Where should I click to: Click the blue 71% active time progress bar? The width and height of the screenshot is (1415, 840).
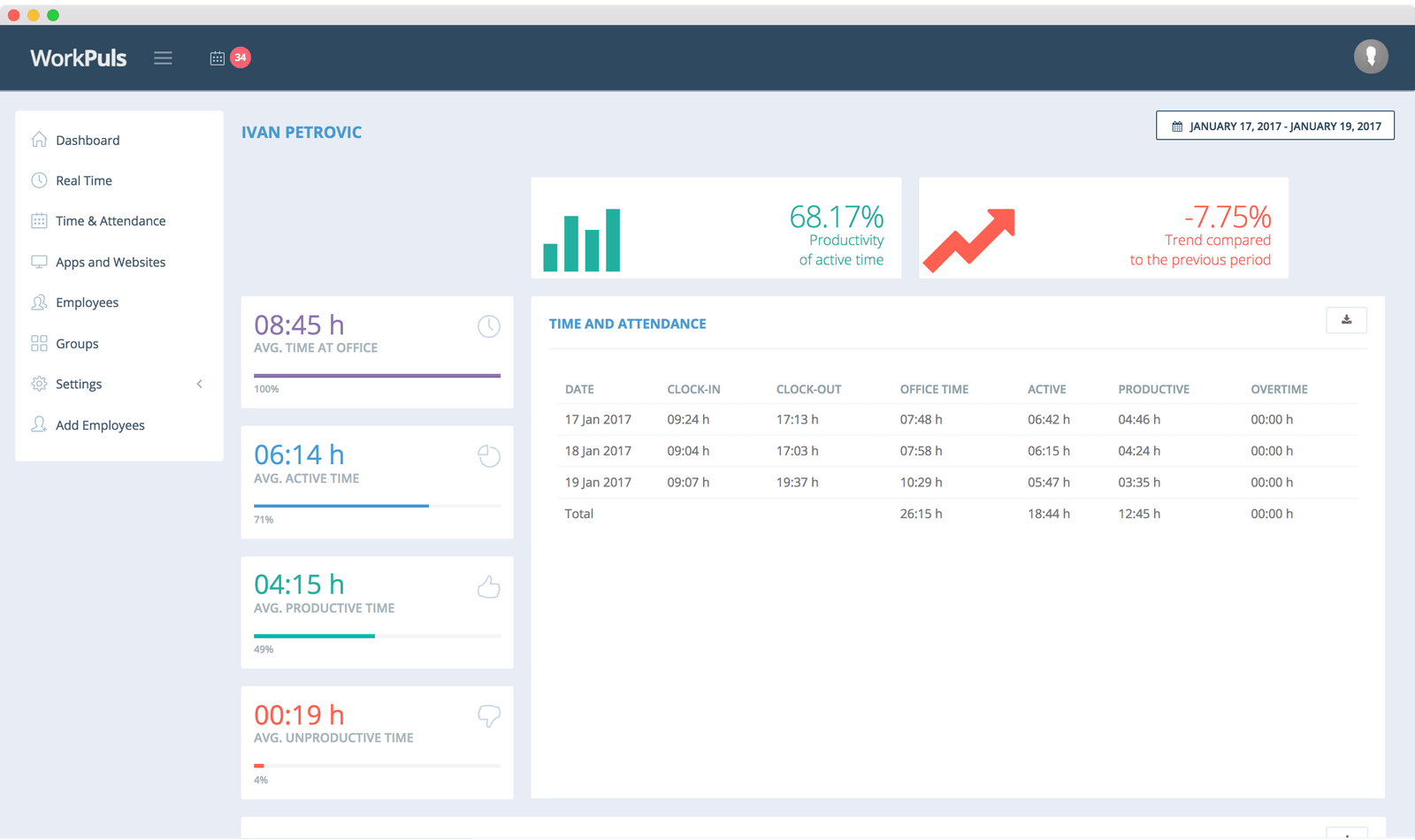(341, 506)
